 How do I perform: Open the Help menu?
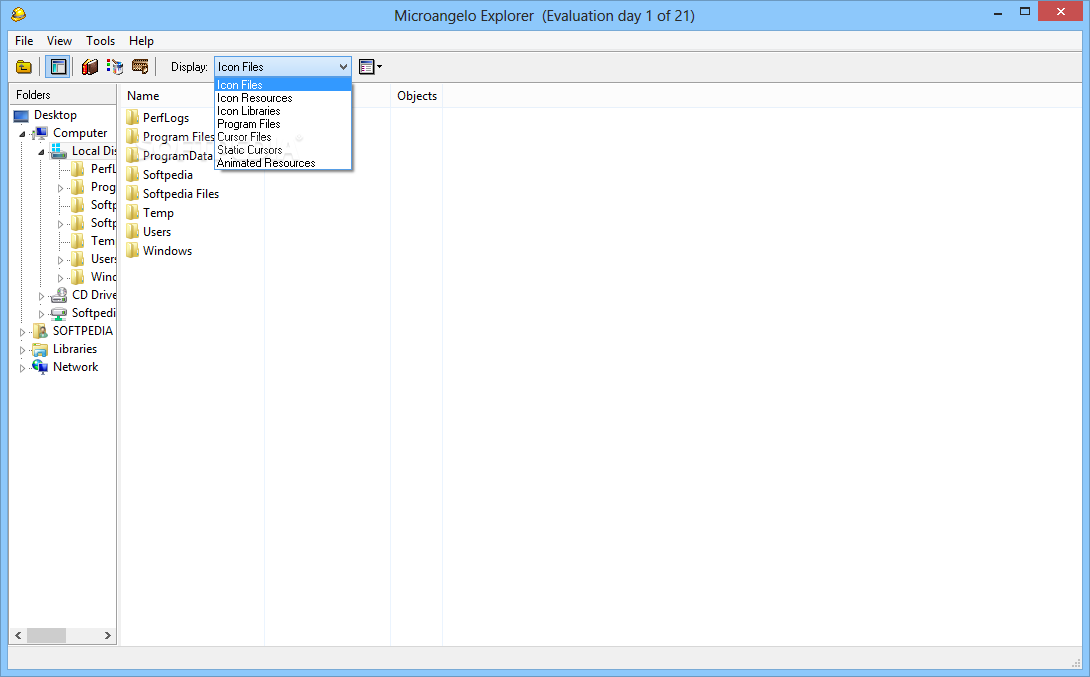[x=141, y=41]
